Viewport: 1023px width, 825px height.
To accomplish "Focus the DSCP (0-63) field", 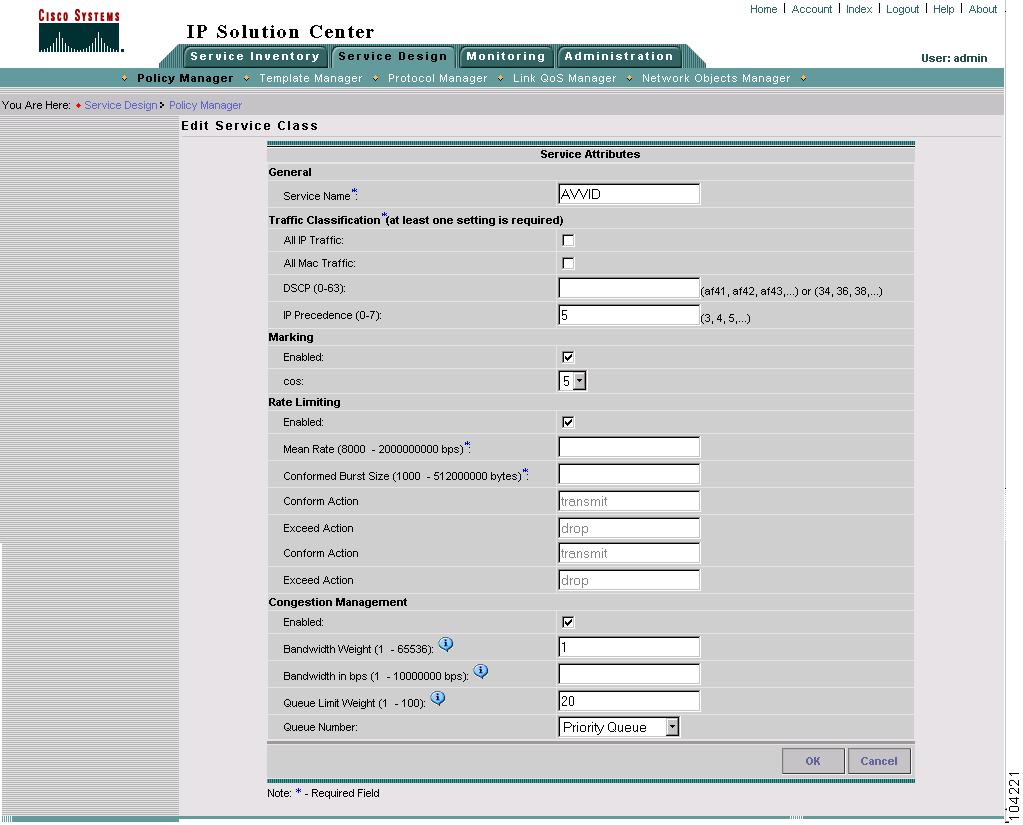I will tap(629, 288).
